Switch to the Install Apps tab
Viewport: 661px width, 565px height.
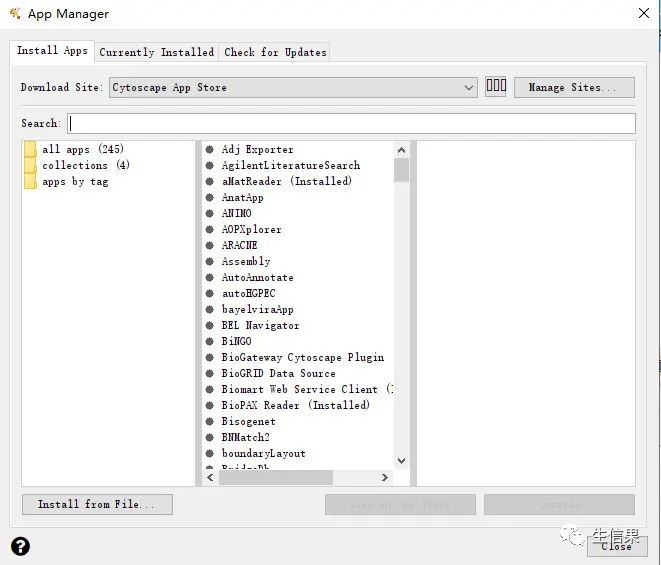coord(52,51)
